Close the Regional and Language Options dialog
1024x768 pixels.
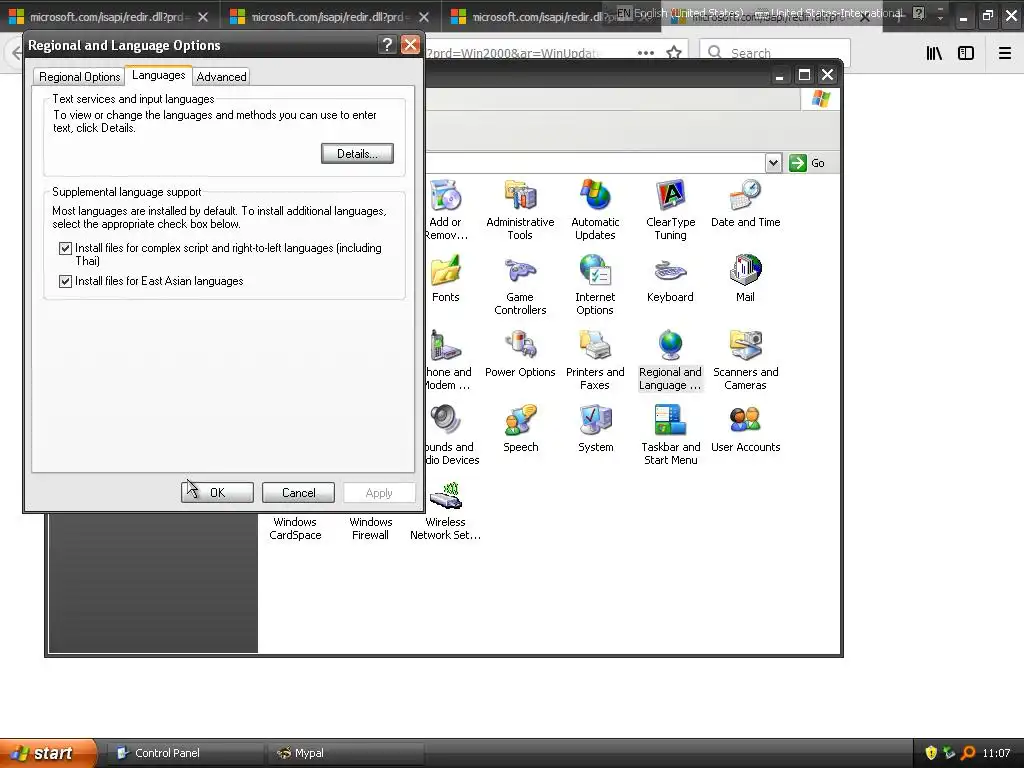click(410, 44)
